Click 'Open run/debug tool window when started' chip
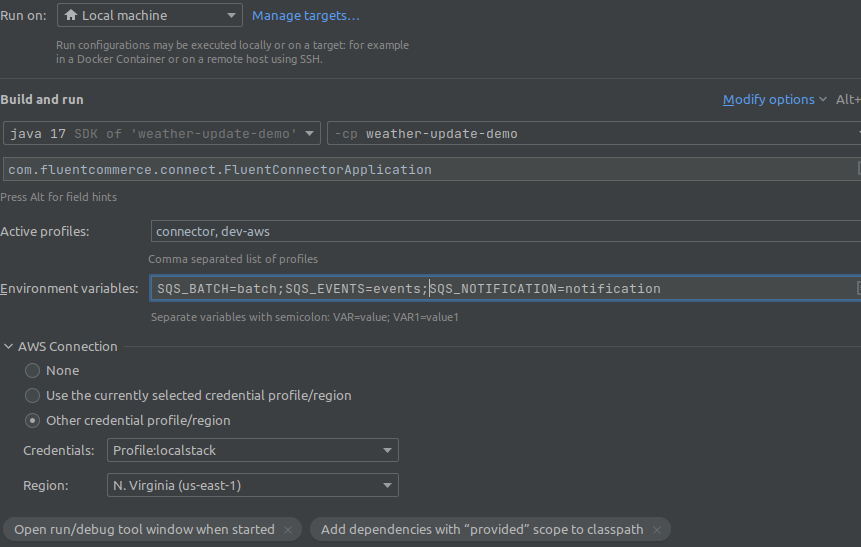861x547 pixels. point(144,530)
